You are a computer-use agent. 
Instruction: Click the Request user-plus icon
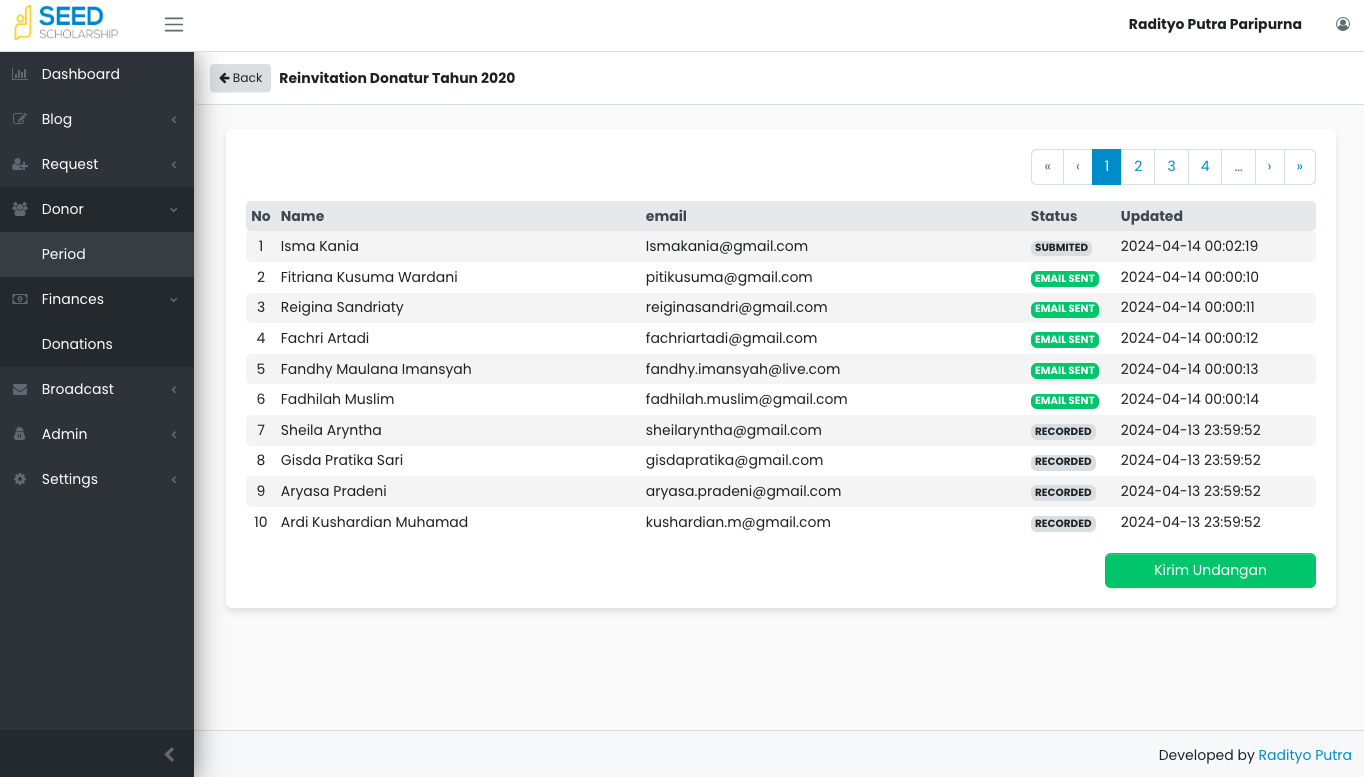tap(20, 164)
